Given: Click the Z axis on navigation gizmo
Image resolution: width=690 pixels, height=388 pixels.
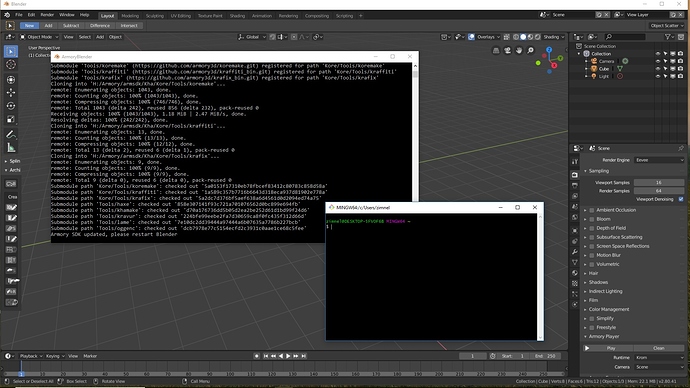Looking at the screenshot, I should 549,50.
